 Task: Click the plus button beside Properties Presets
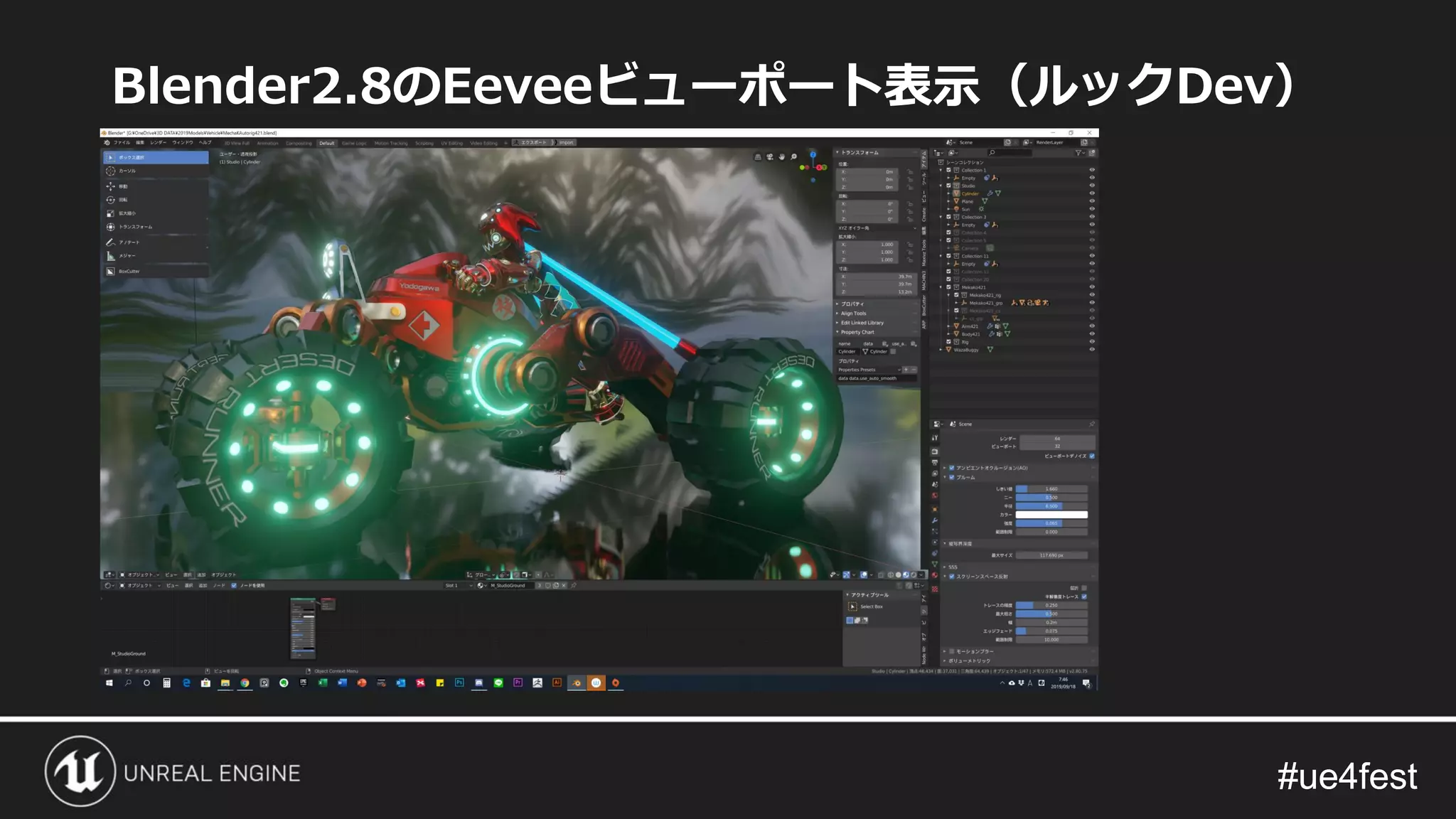[906, 370]
